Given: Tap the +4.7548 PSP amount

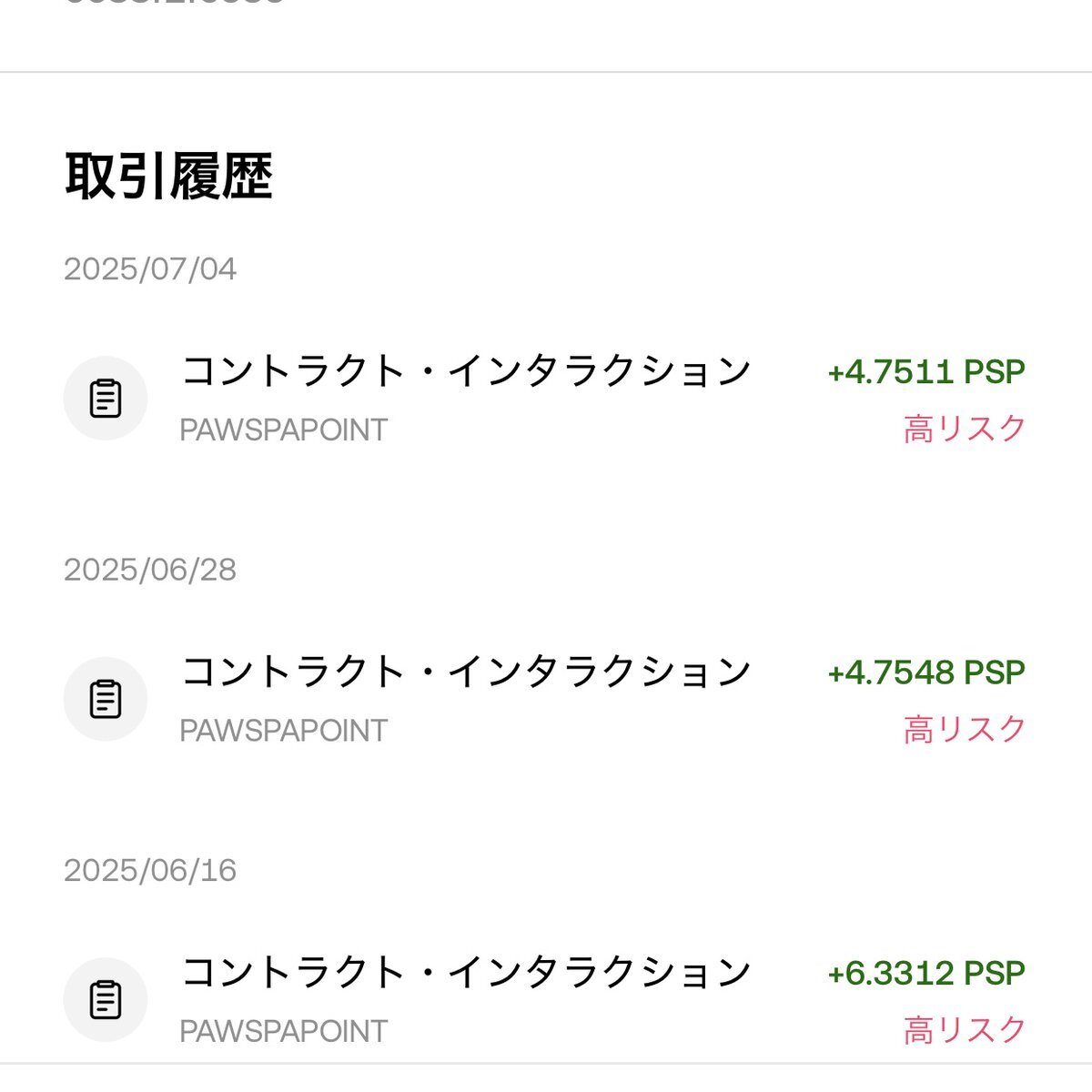Looking at the screenshot, I should click(x=926, y=672).
